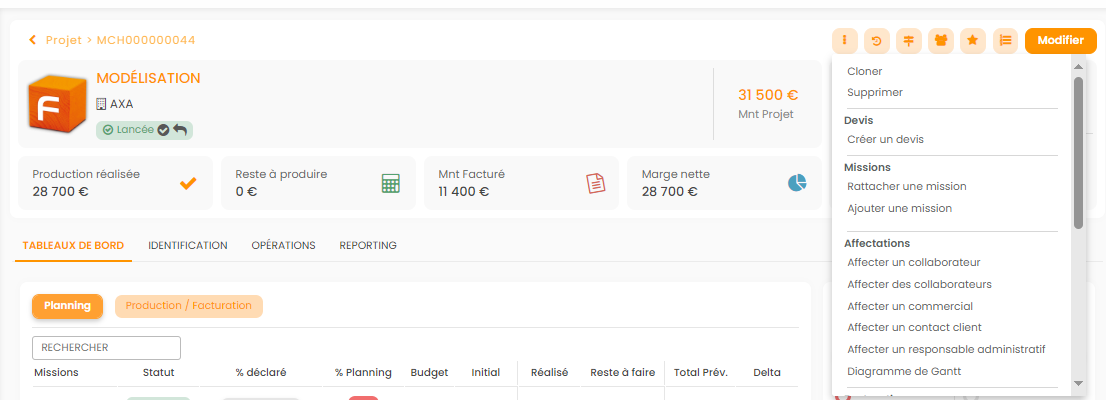Go back using the Projet breadcrumb arrow

click(33, 40)
